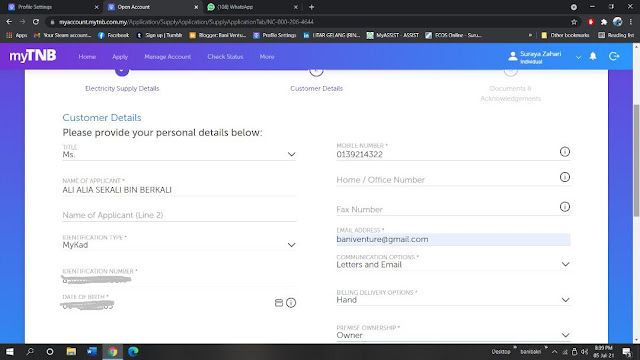The height and width of the screenshot is (360, 640).
Task: Show info for Mobile Number field
Action: pos(564,152)
